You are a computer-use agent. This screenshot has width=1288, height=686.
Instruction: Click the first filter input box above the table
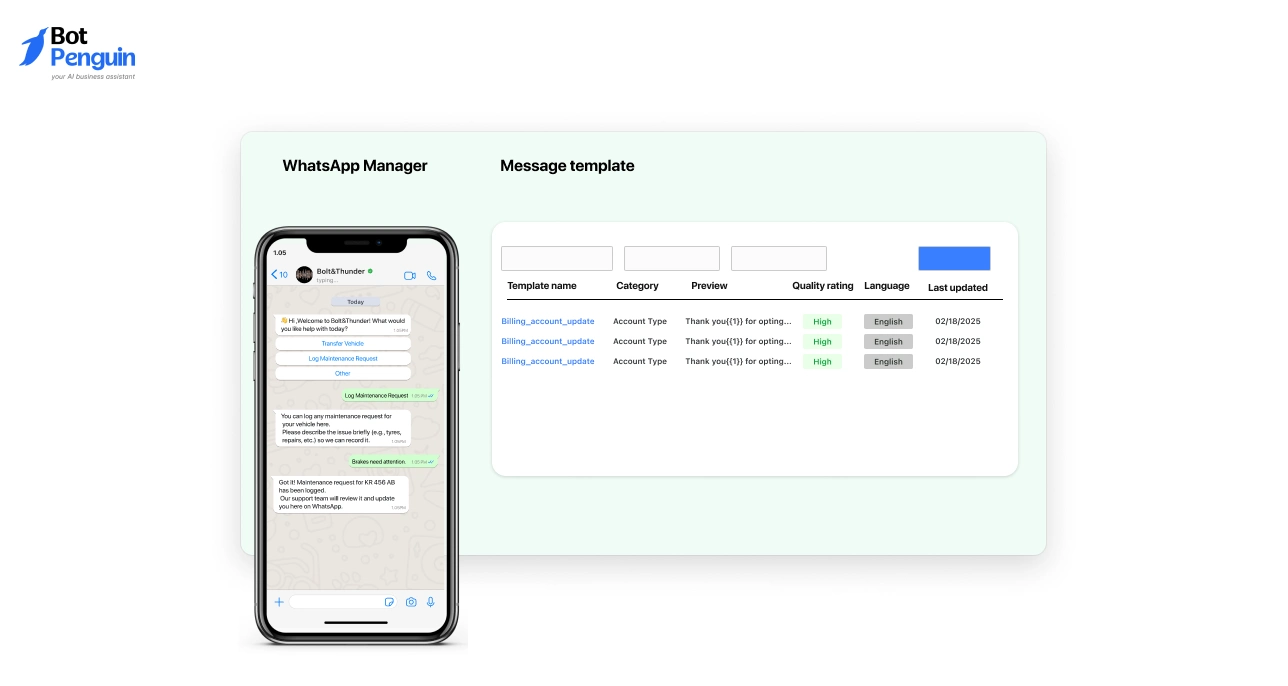click(556, 258)
